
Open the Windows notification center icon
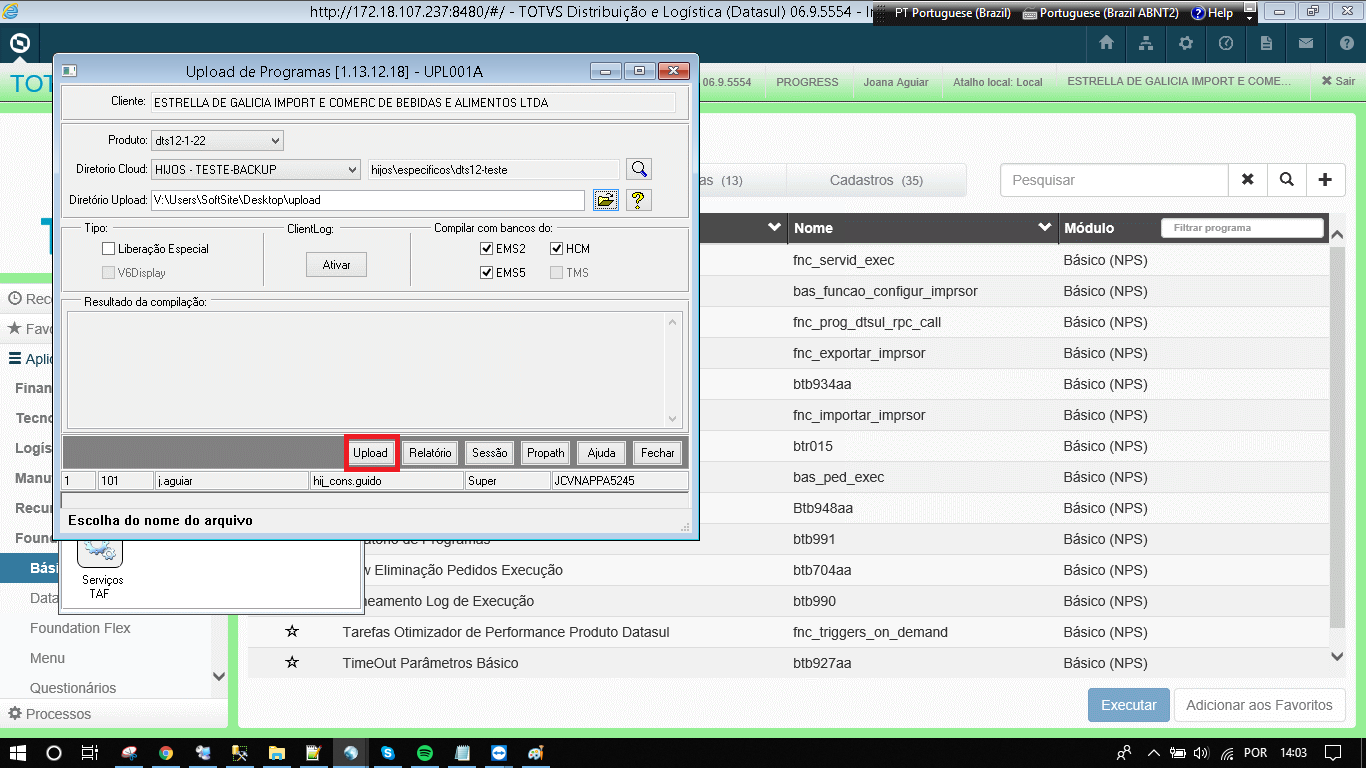pos(1332,753)
